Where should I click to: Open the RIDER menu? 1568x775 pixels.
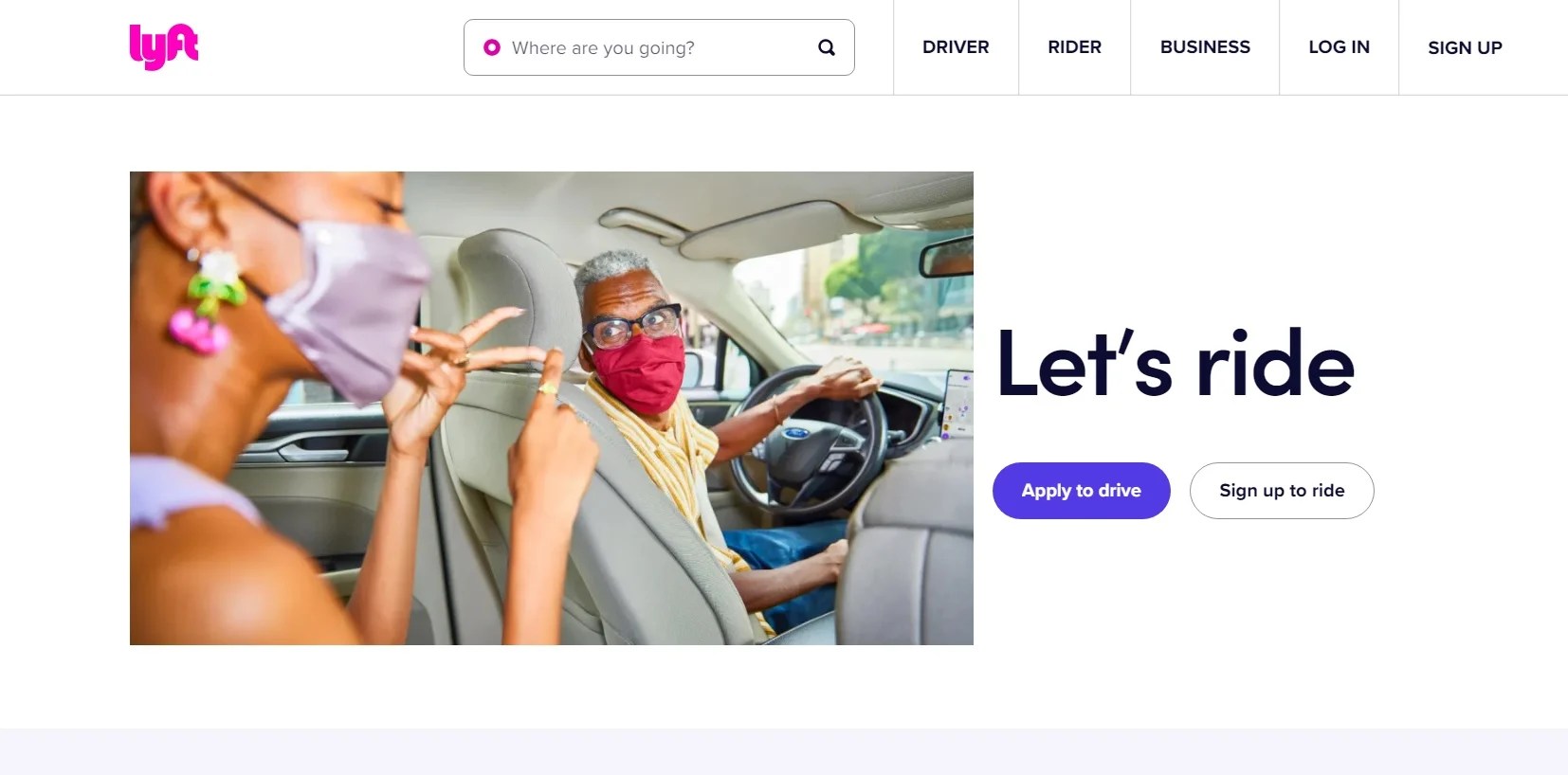[1074, 47]
